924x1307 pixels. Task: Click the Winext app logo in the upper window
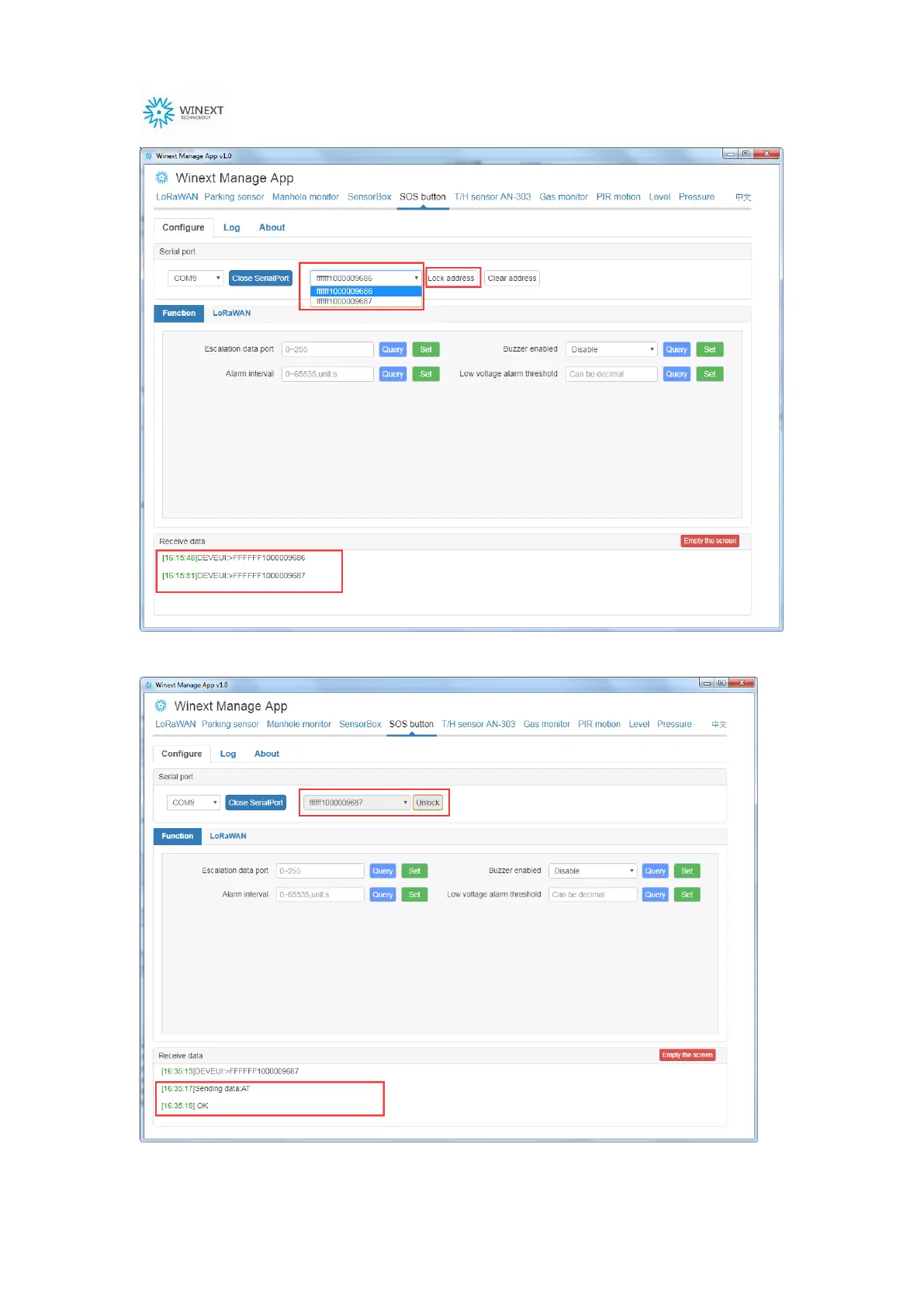point(162,178)
